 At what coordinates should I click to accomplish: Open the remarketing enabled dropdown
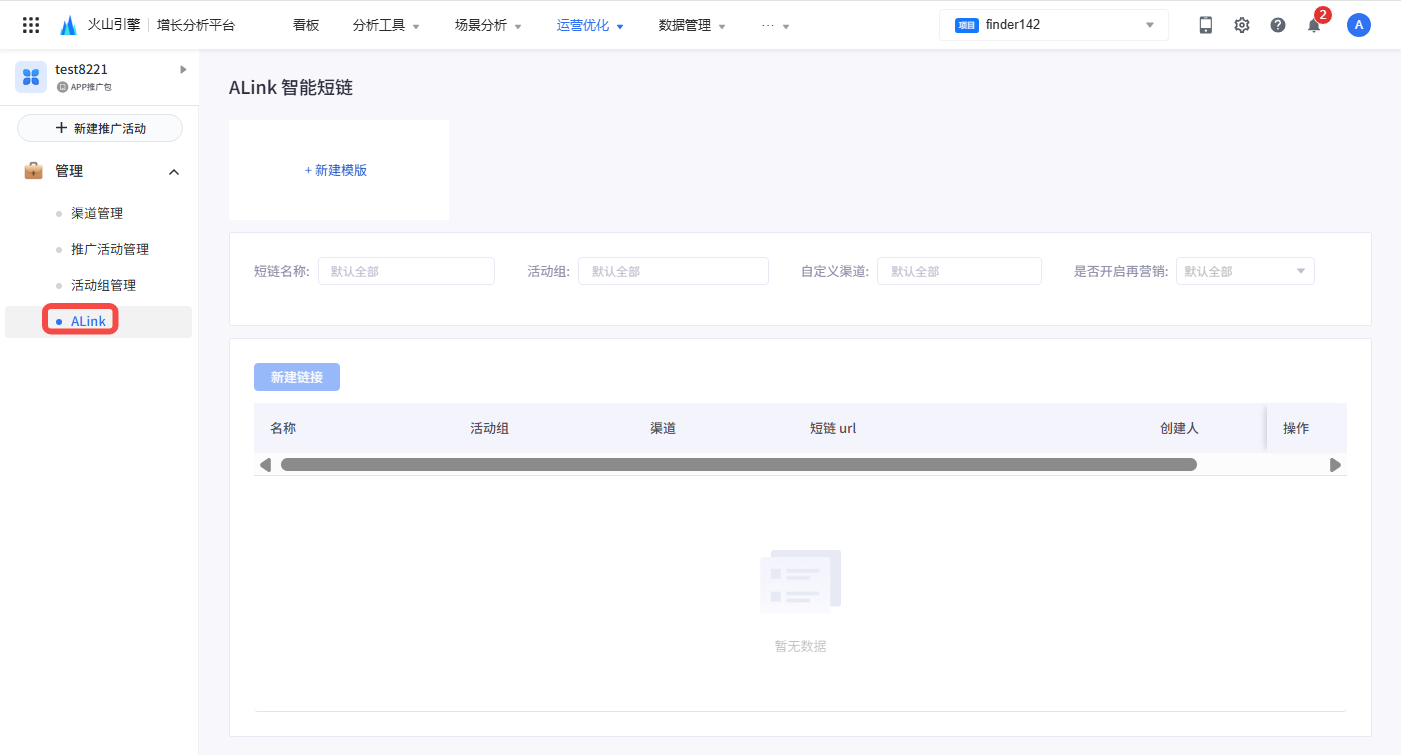pyautogui.click(x=1244, y=271)
